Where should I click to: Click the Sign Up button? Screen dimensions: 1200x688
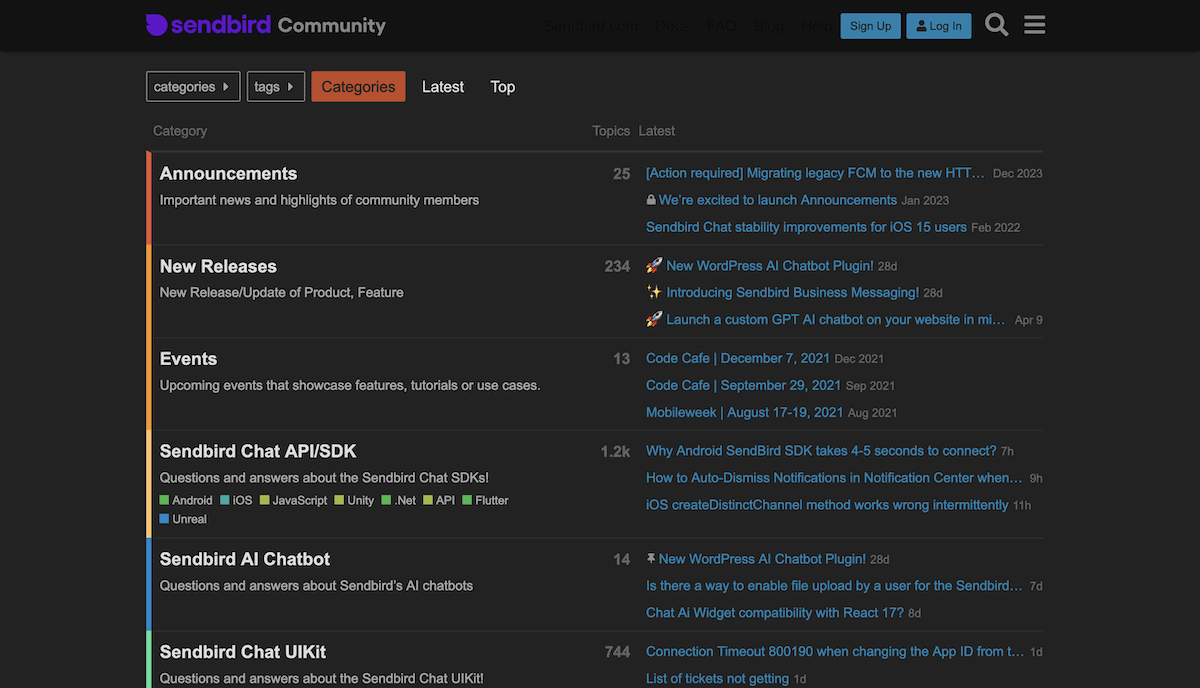click(x=870, y=26)
